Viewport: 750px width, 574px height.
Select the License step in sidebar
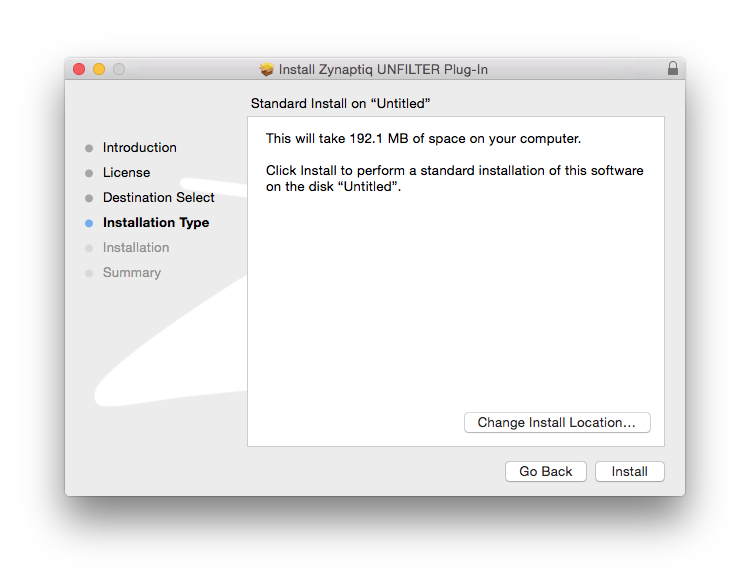point(126,172)
